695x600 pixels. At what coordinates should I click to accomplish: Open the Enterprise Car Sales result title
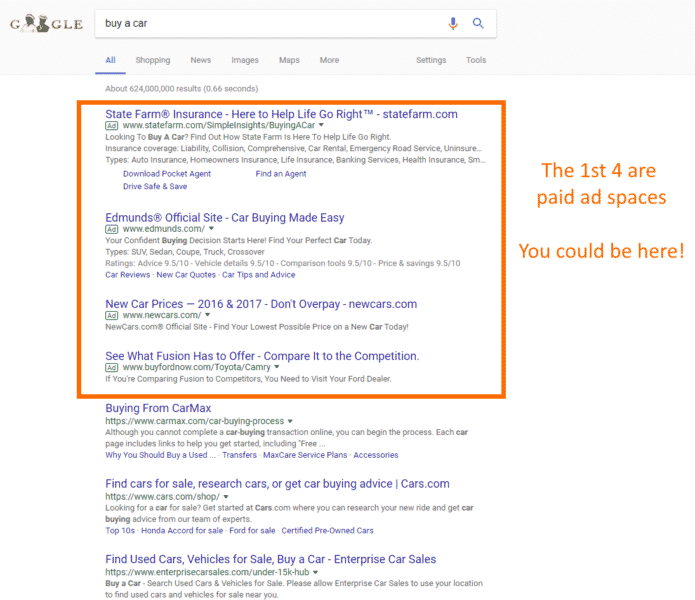tap(271, 559)
